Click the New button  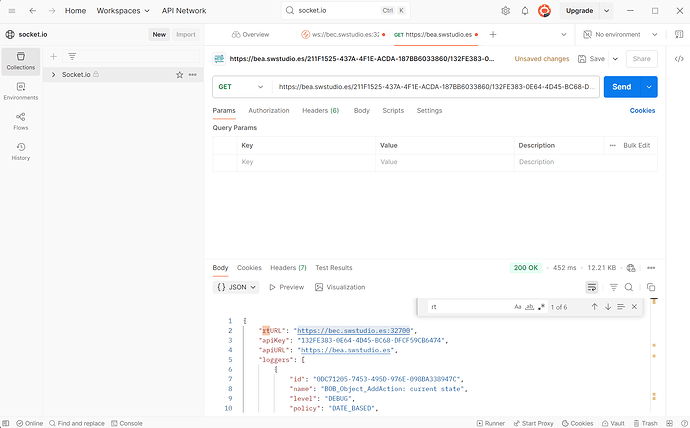[159, 34]
